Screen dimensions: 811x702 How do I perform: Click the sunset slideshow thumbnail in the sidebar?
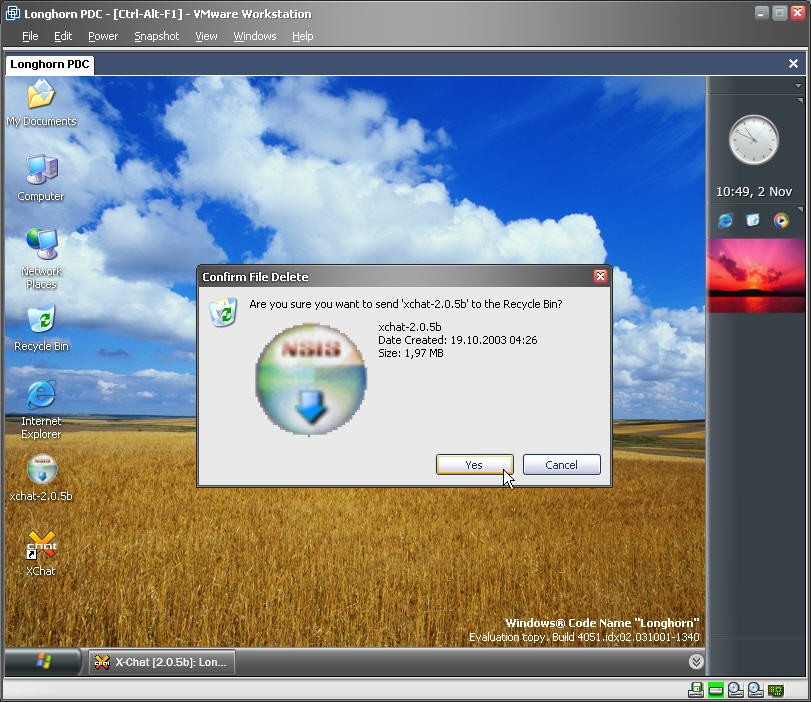755,275
